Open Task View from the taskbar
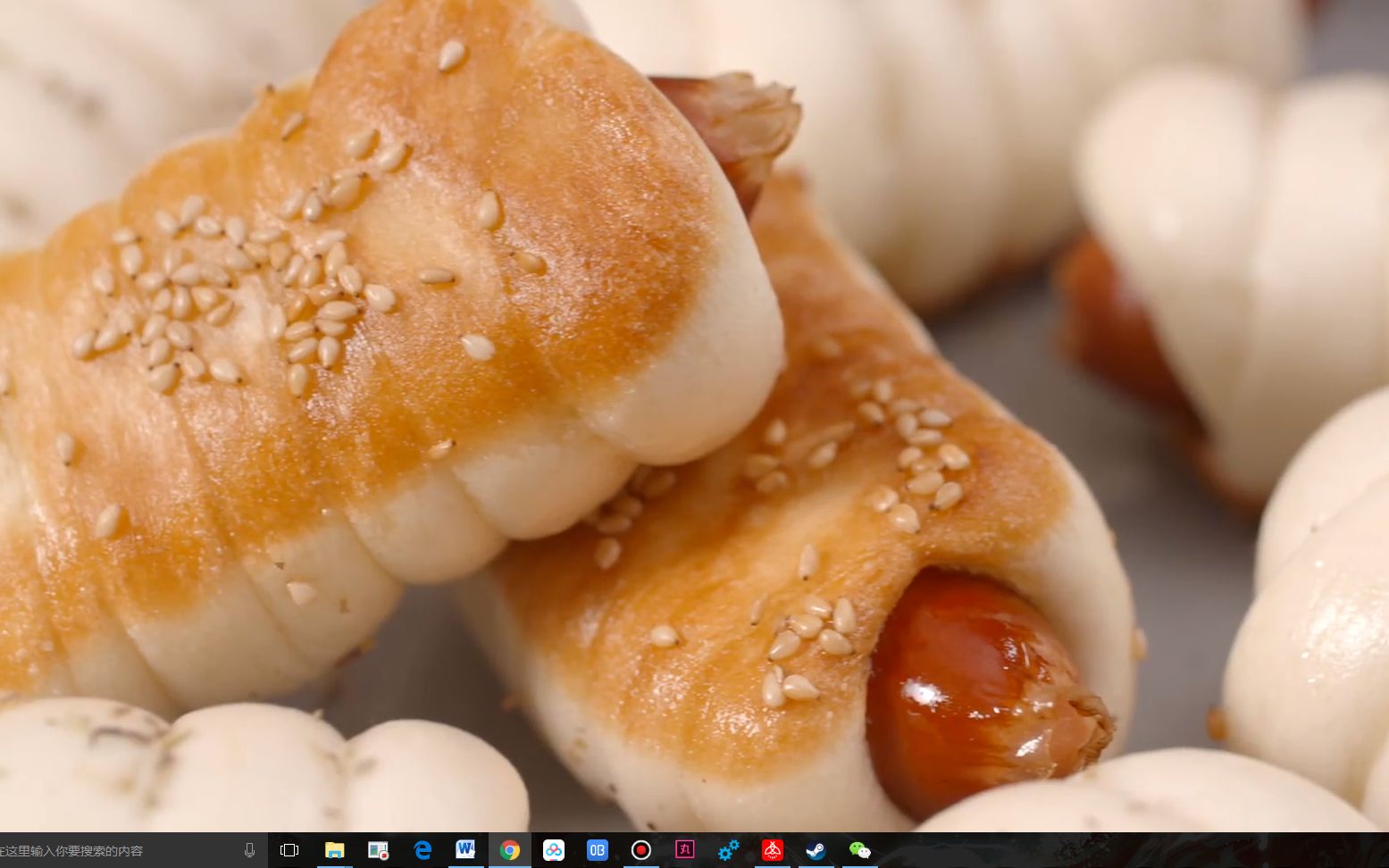Screen dimensions: 1389x868 pos(289,850)
